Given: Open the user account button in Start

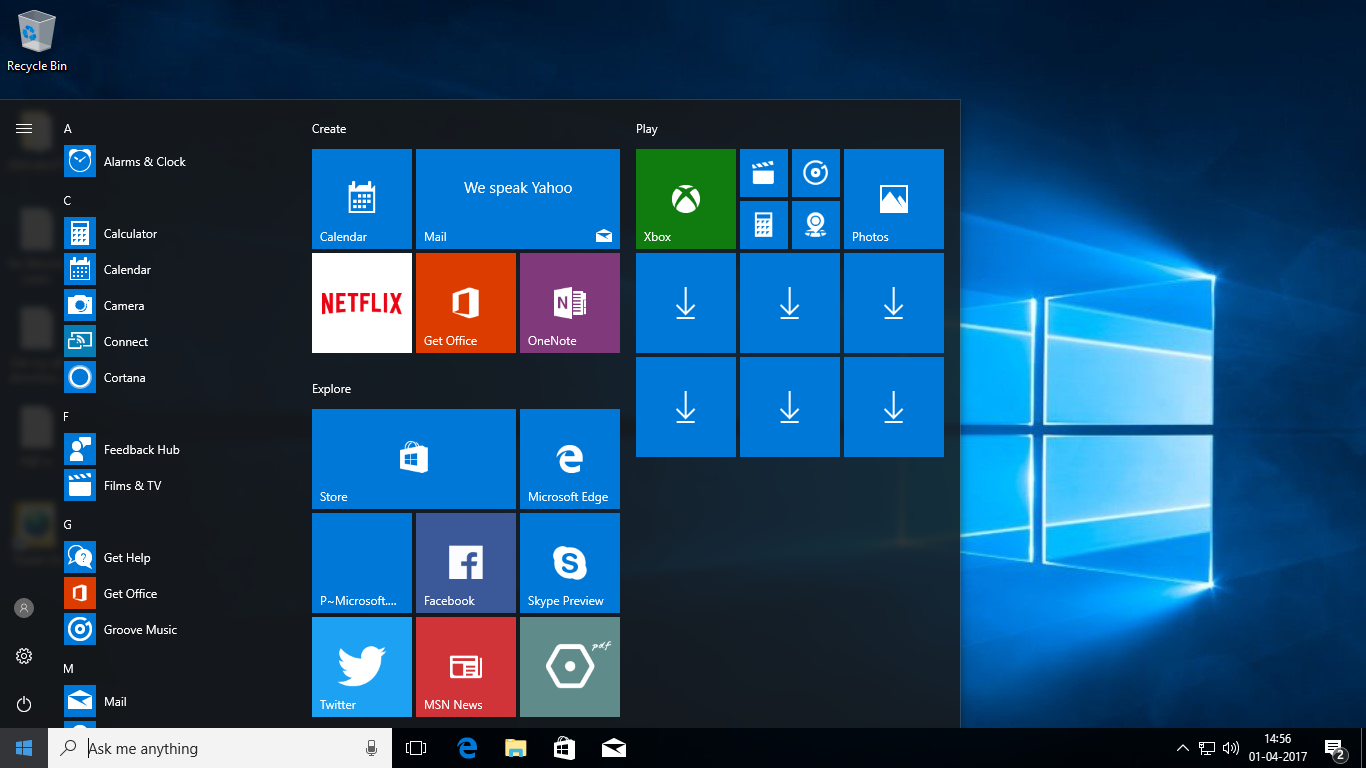Looking at the screenshot, I should coord(24,608).
